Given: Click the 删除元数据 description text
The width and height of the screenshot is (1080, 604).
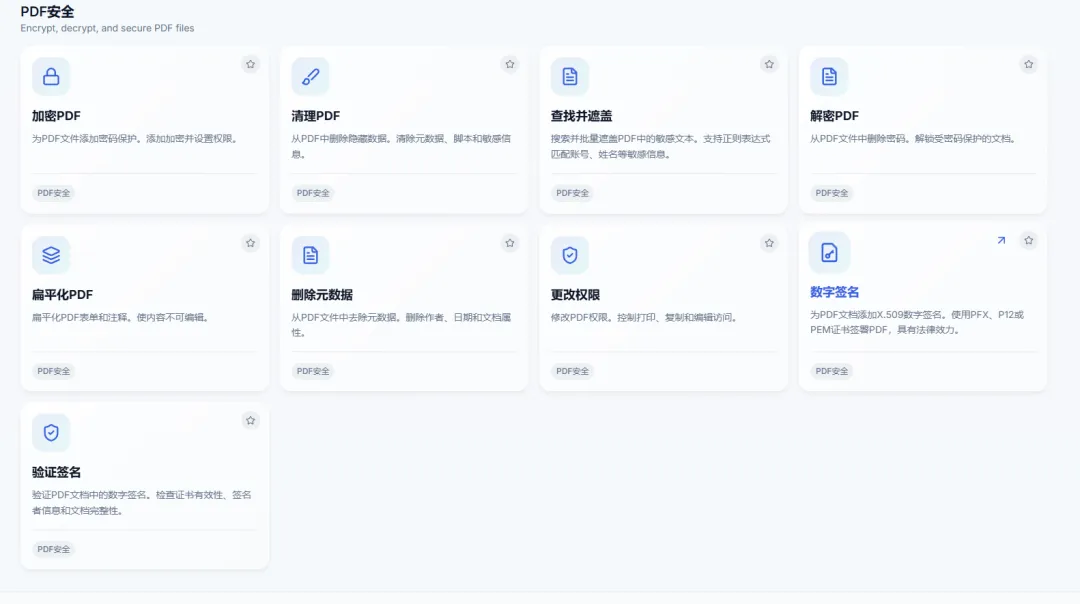Looking at the screenshot, I should tap(401, 325).
